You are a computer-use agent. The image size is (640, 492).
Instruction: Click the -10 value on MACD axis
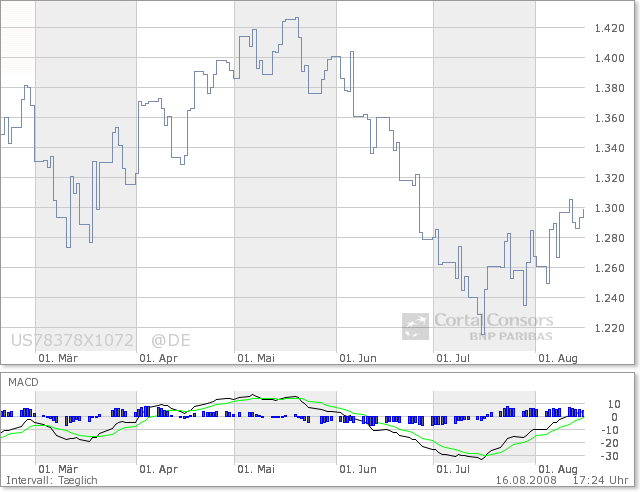610,430
